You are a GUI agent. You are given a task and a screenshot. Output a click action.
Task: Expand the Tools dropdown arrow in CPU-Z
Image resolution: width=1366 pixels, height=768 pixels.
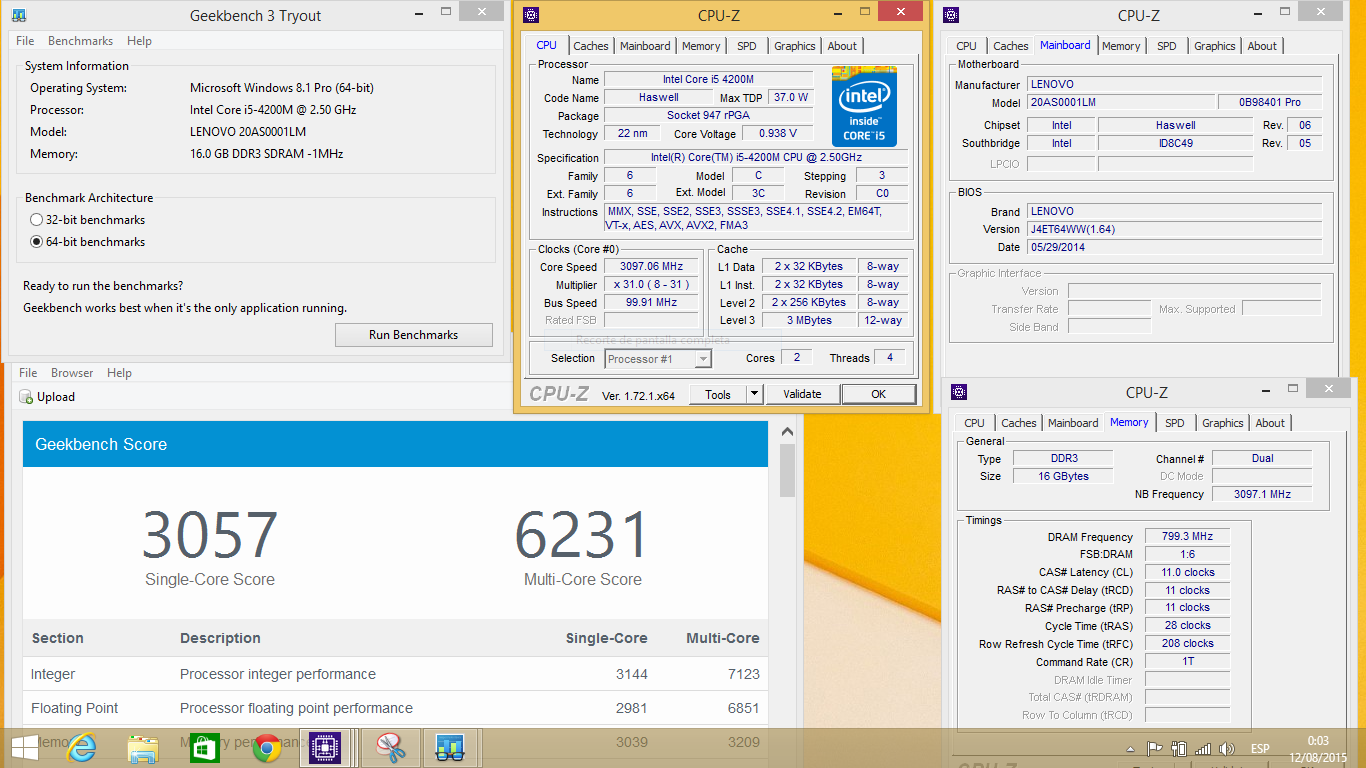click(x=755, y=394)
